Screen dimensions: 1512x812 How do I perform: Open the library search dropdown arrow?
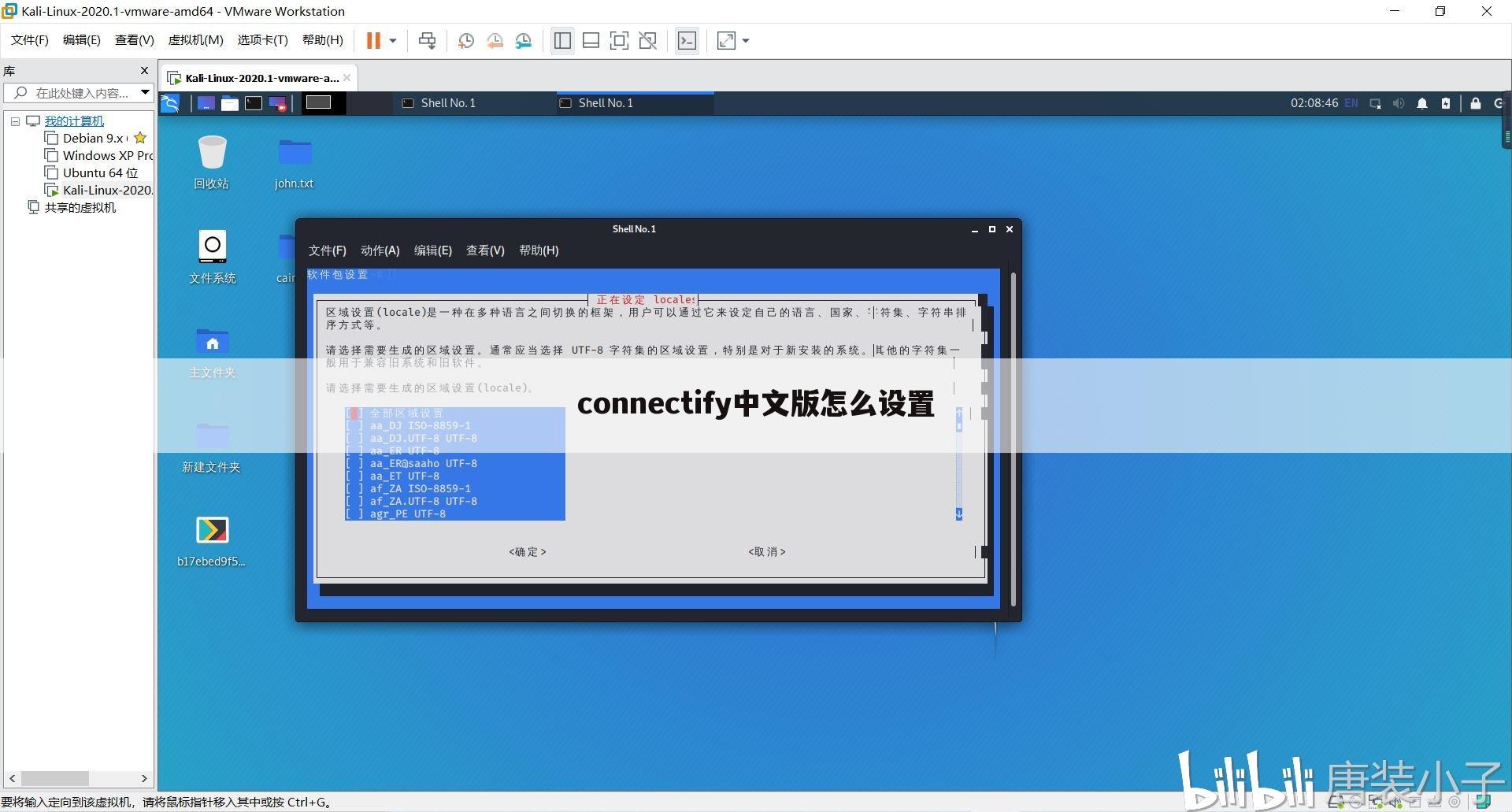[x=145, y=93]
